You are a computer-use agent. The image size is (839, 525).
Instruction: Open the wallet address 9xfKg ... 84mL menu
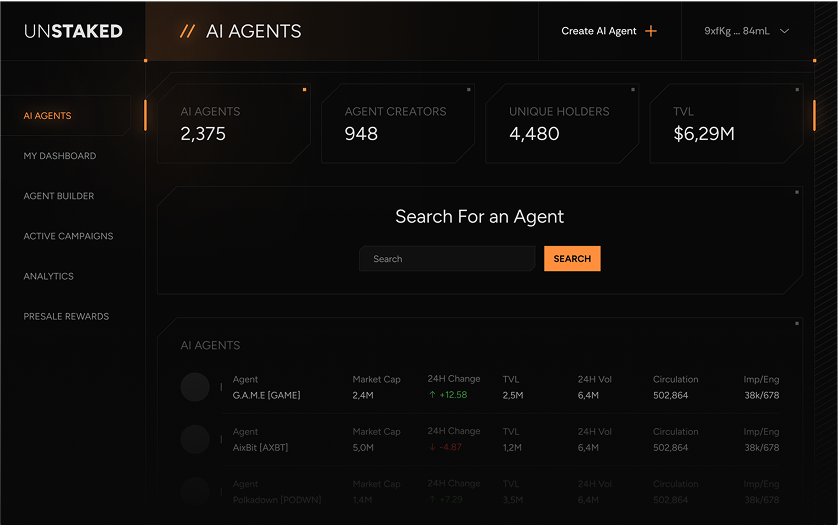[735, 31]
